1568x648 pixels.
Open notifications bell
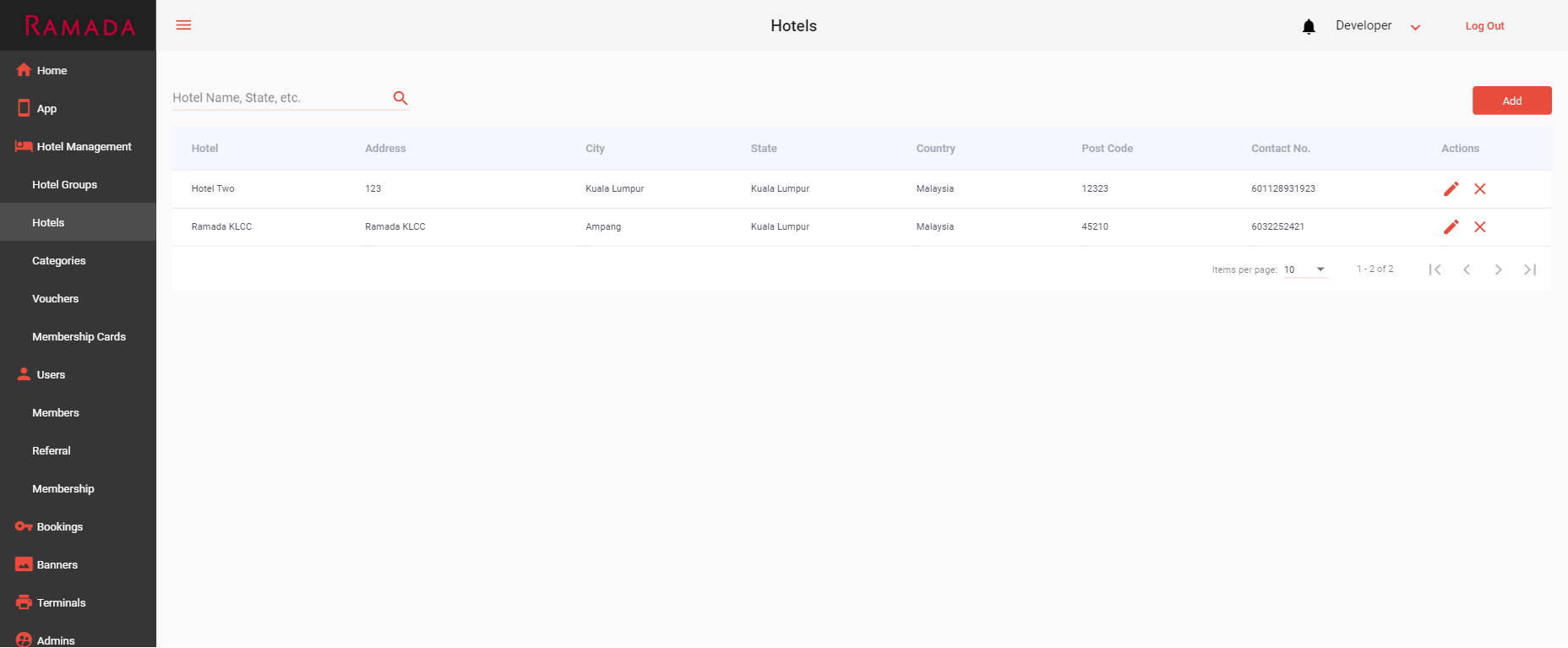[1309, 26]
